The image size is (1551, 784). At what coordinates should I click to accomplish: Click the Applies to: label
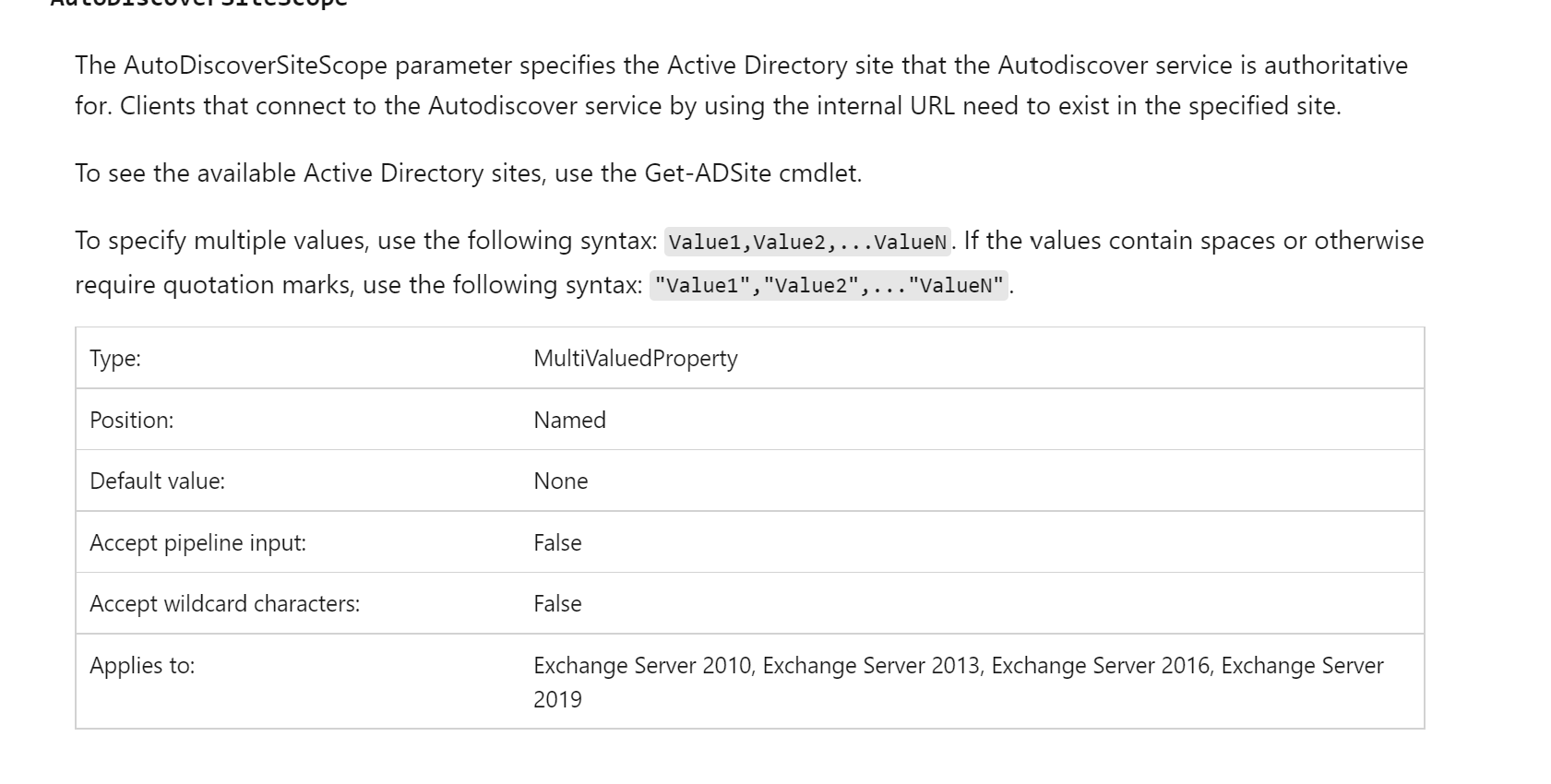(142, 665)
